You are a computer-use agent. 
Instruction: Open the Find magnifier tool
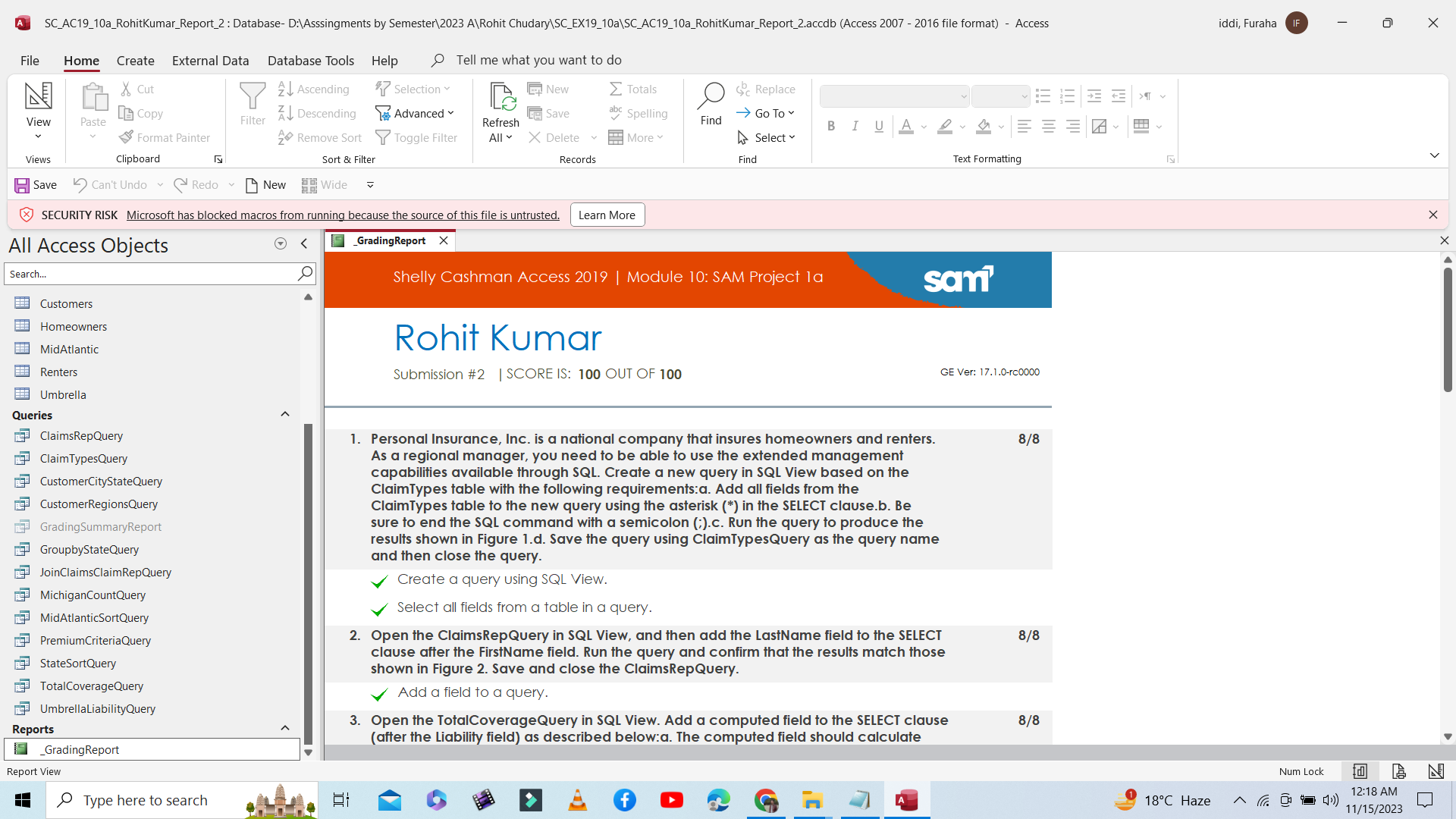[711, 104]
